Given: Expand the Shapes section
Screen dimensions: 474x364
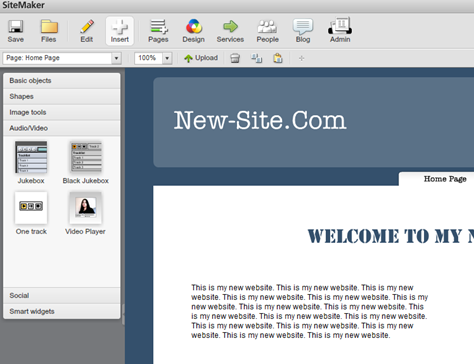Looking at the screenshot, I should 62,97.
